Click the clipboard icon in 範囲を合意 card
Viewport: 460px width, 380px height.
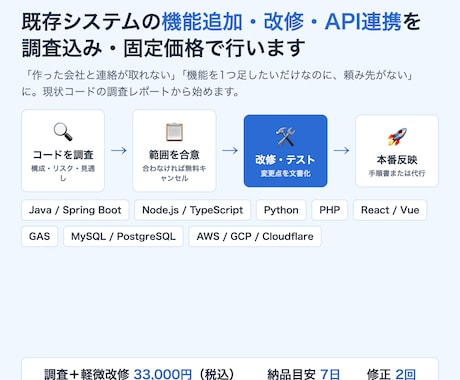tap(174, 132)
